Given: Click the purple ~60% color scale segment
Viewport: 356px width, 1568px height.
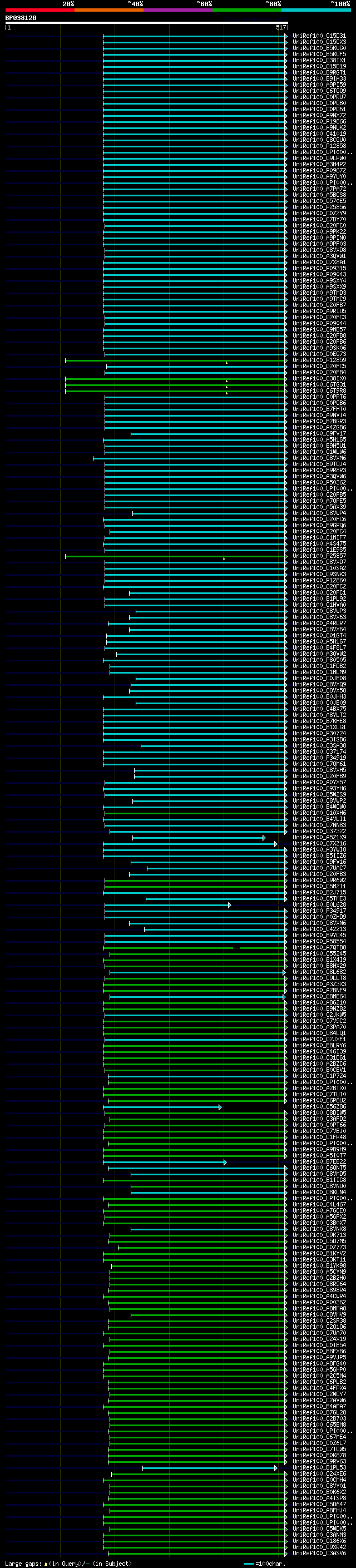Looking at the screenshot, I should pyautogui.click(x=177, y=11).
